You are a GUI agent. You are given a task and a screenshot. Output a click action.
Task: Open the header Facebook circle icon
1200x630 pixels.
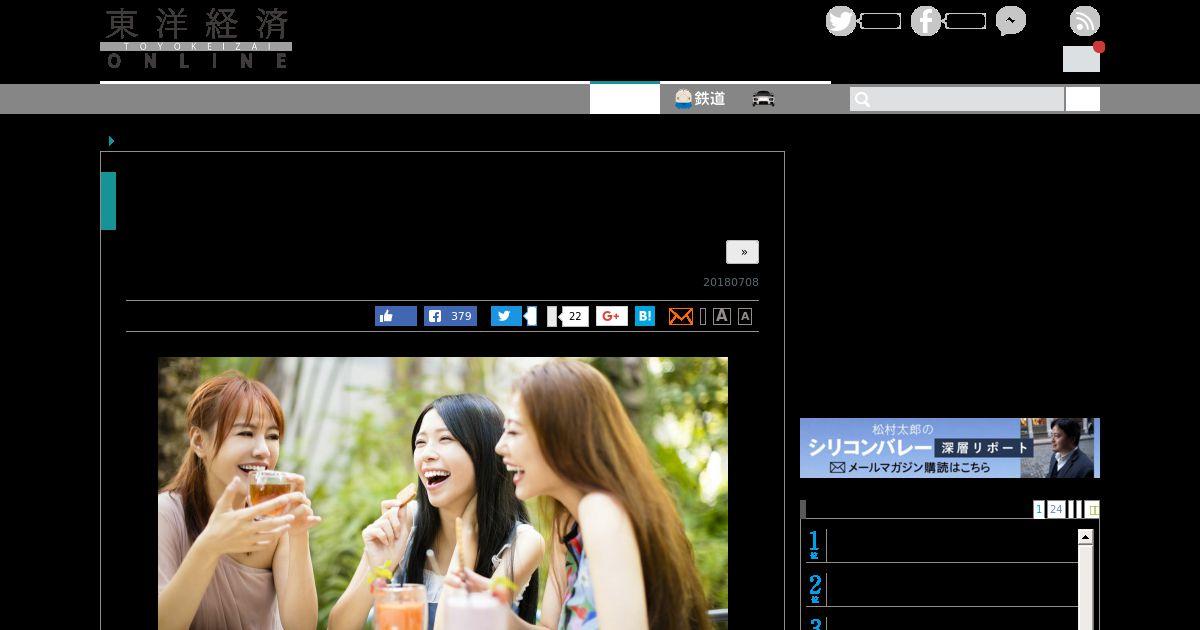pyautogui.click(x=926, y=21)
